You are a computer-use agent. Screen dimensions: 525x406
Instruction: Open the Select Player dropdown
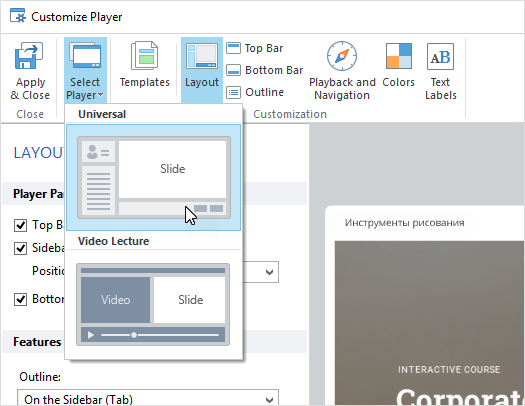[x=85, y=70]
